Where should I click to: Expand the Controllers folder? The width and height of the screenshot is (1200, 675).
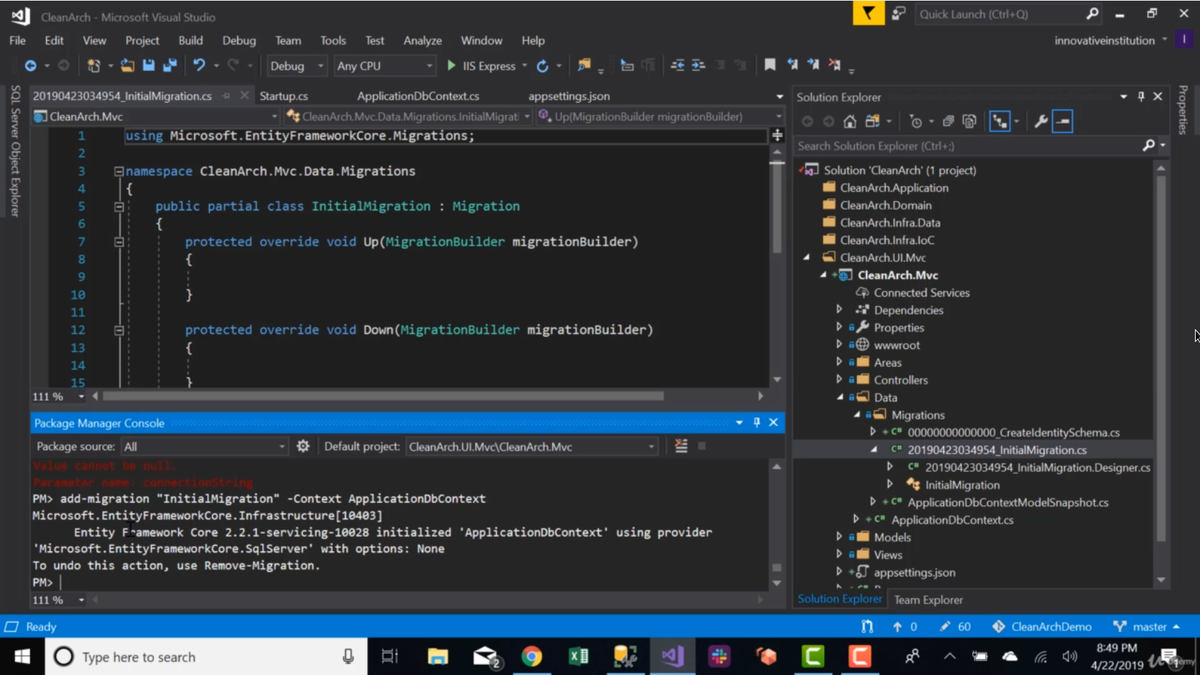839,380
